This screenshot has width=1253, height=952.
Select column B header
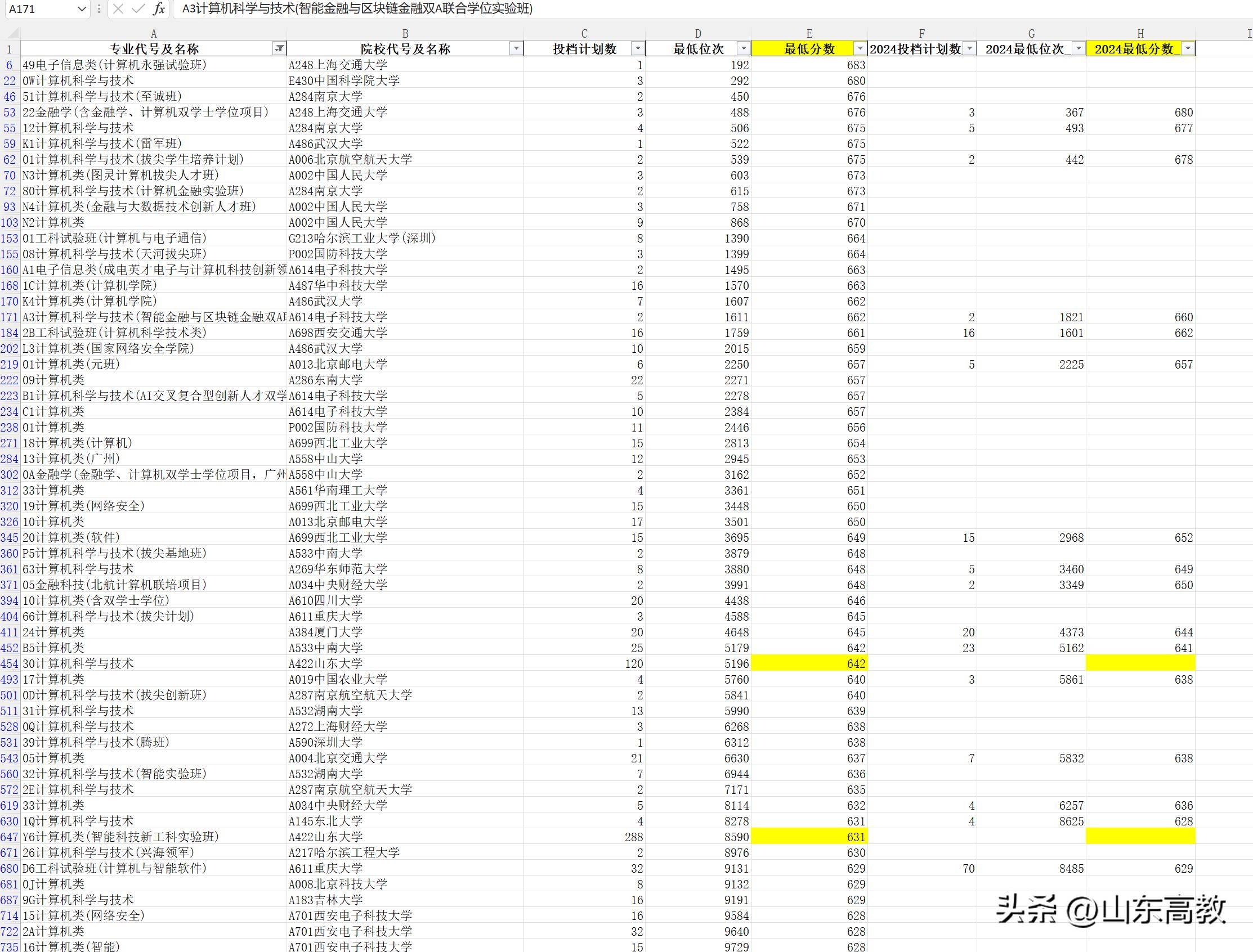tap(405, 34)
